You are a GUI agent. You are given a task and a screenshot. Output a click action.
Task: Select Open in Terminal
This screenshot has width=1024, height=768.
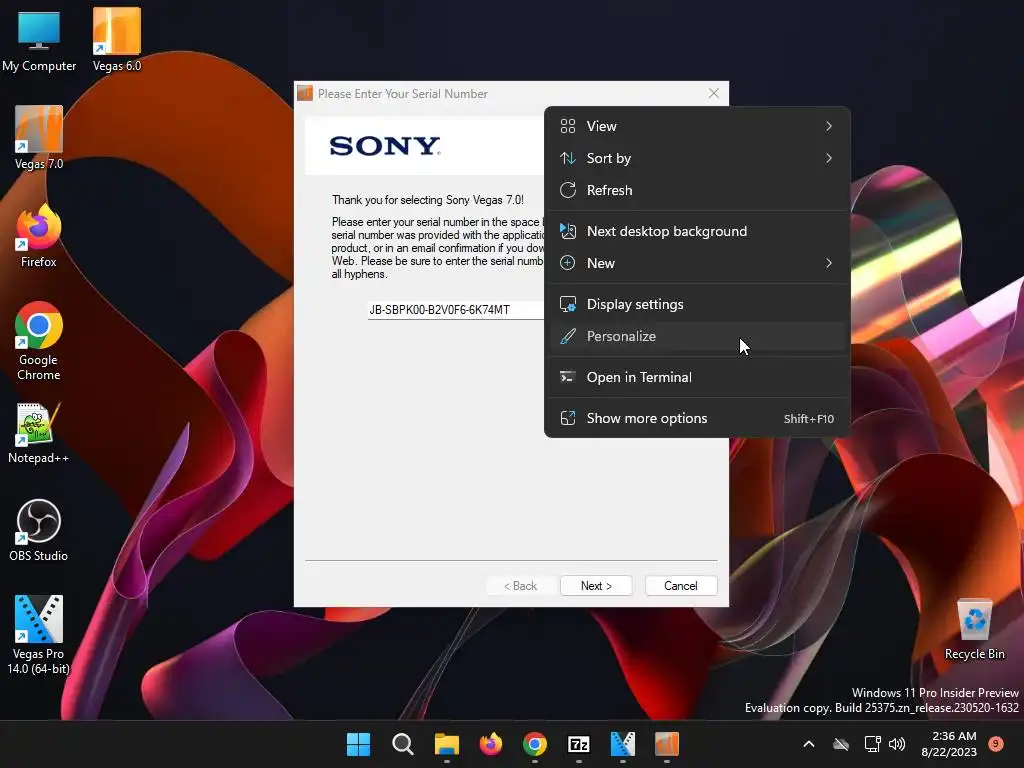[x=697, y=377]
